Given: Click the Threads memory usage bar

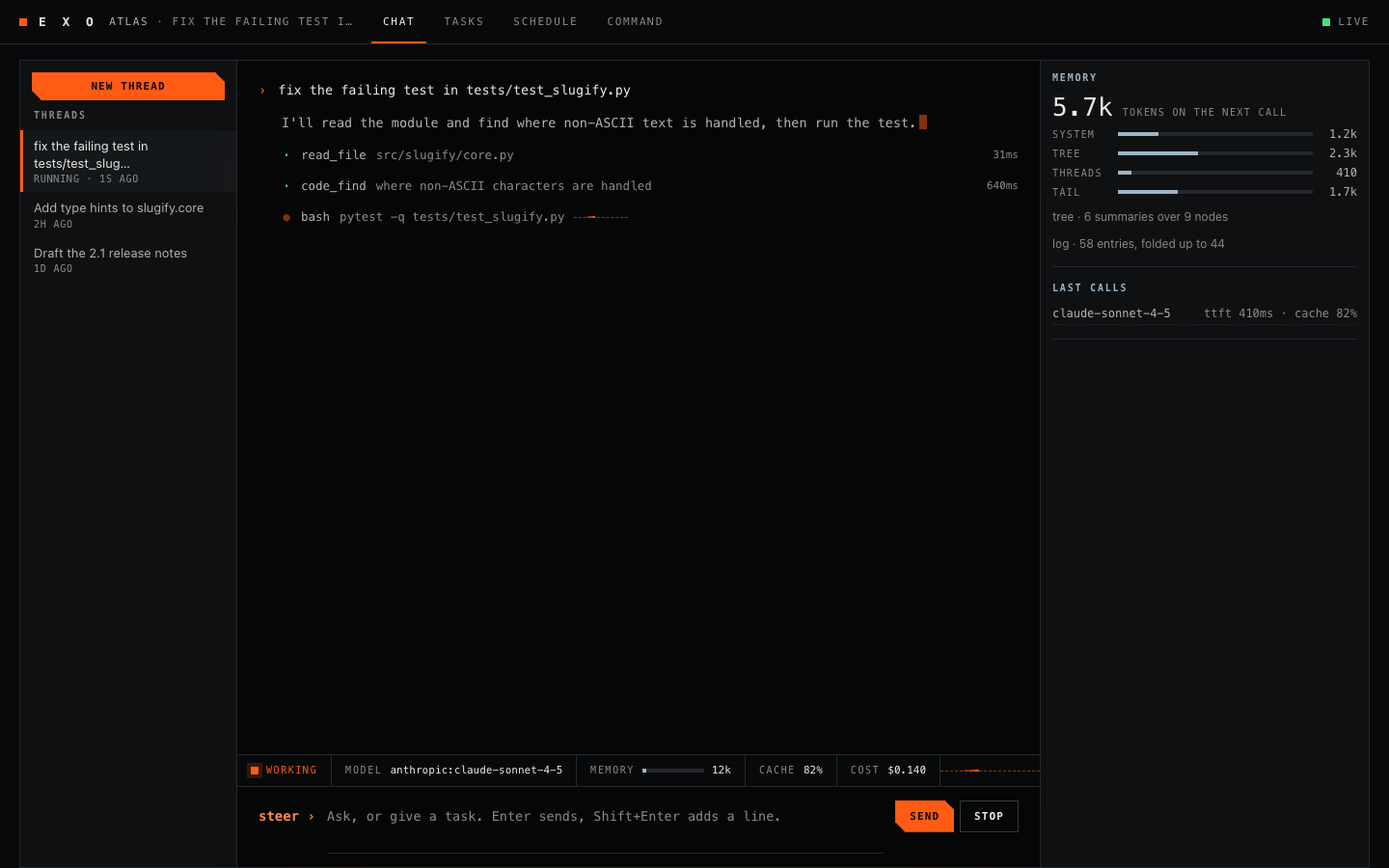Looking at the screenshot, I should coord(1215,173).
